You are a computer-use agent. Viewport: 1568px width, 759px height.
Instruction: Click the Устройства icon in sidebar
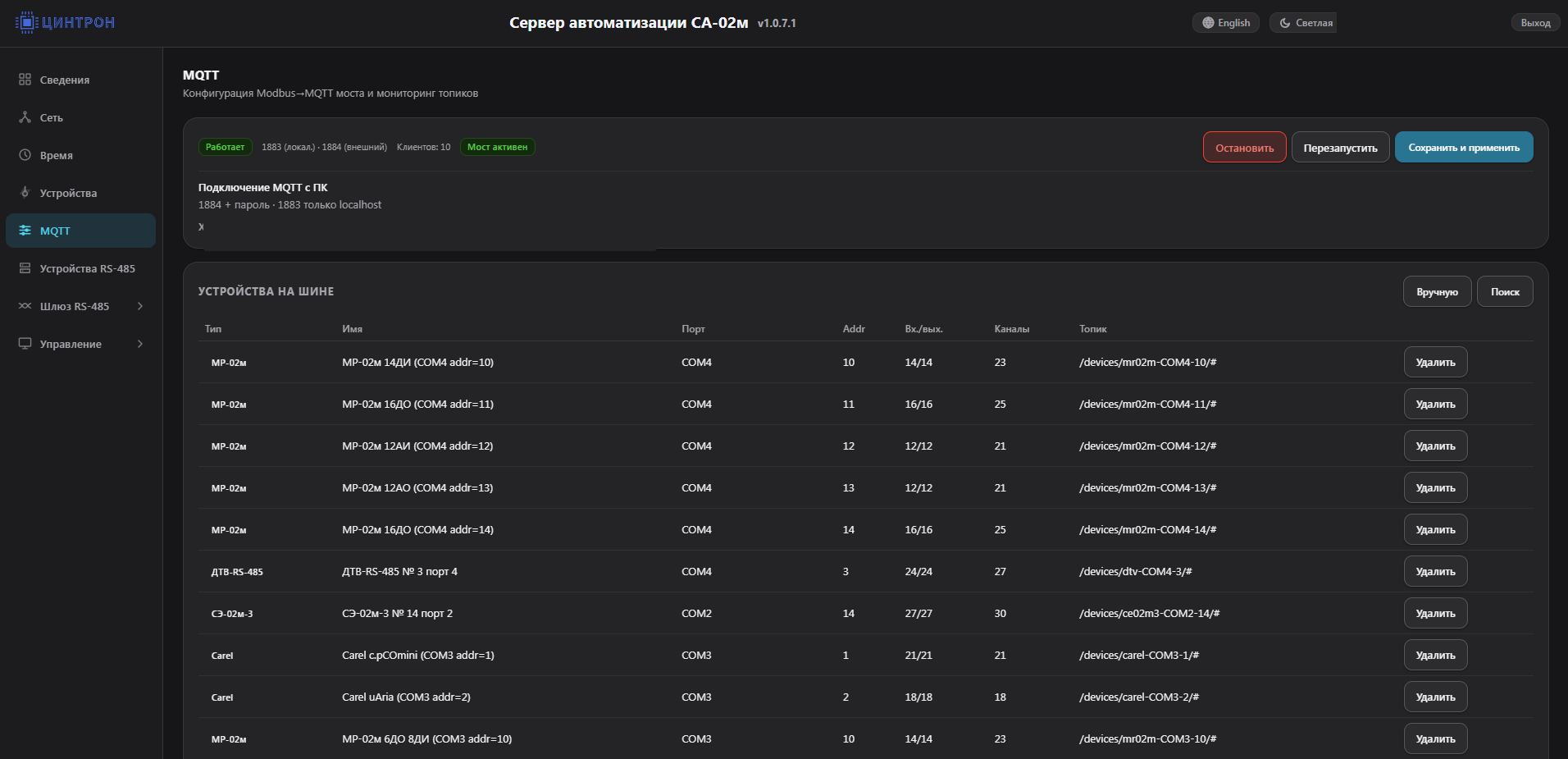tap(25, 193)
